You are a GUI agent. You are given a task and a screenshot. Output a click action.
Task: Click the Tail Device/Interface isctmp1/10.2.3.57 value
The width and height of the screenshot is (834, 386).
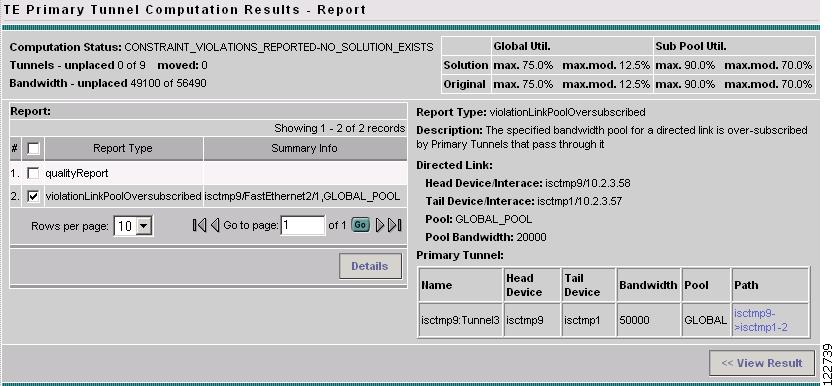pos(579,202)
